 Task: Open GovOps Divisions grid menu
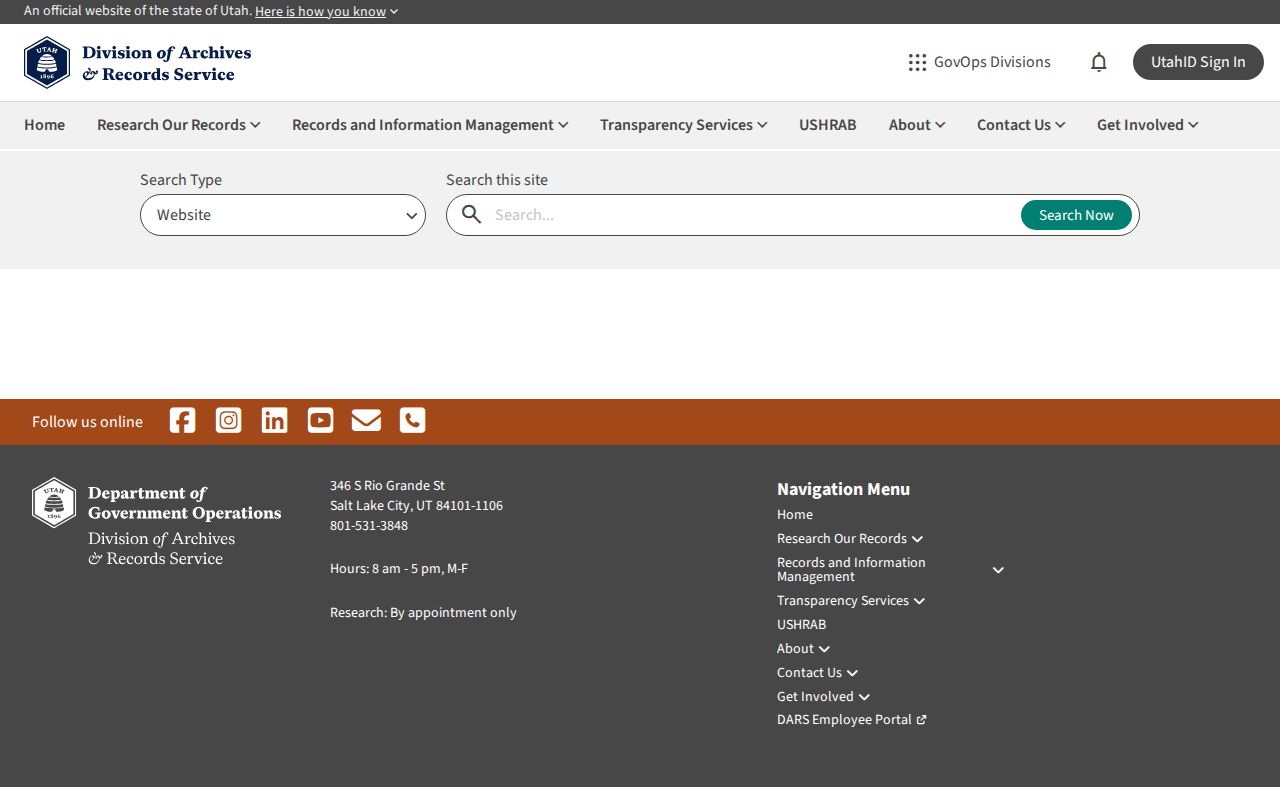tap(979, 62)
